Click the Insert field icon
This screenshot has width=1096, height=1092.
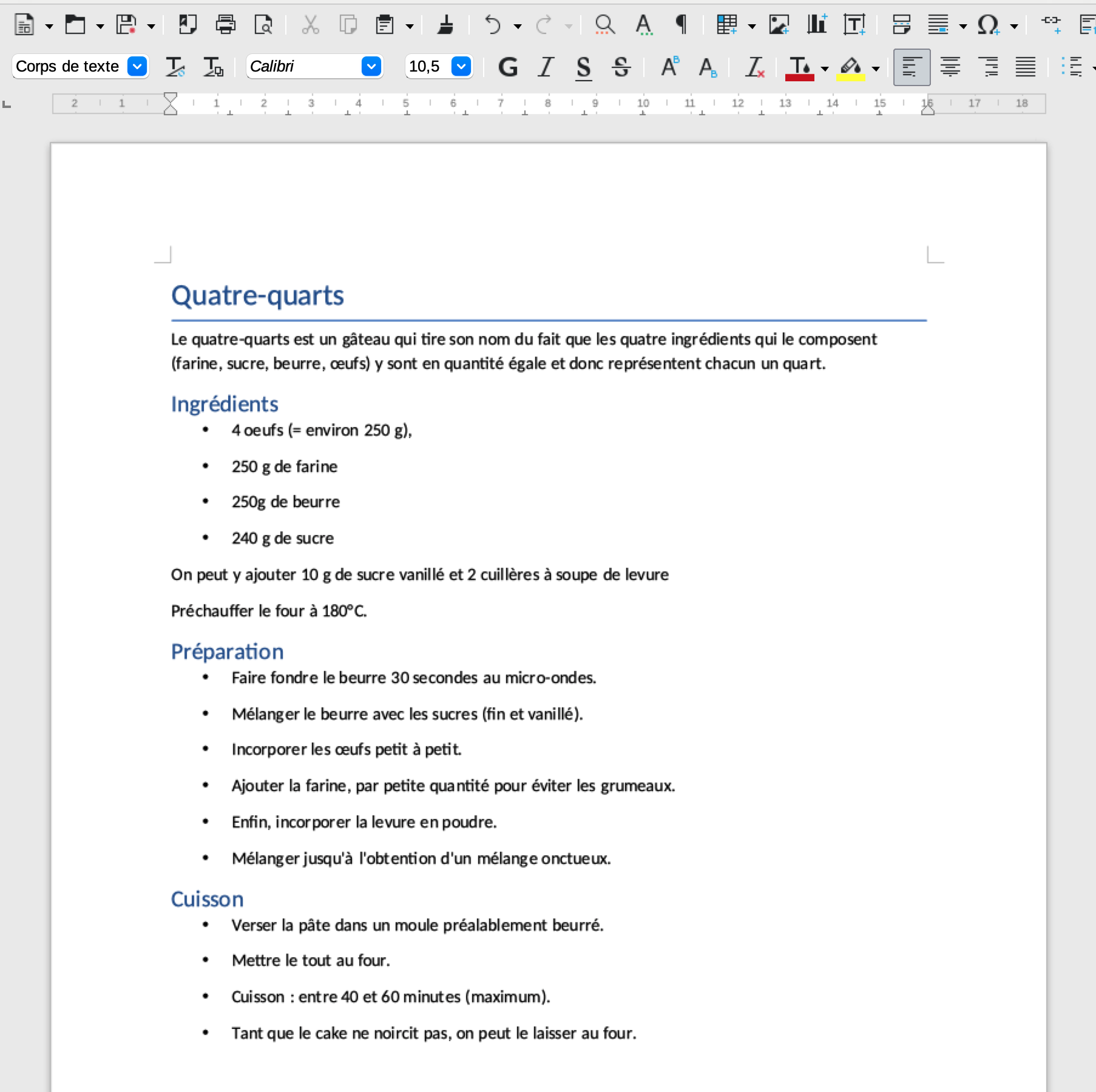point(938,25)
